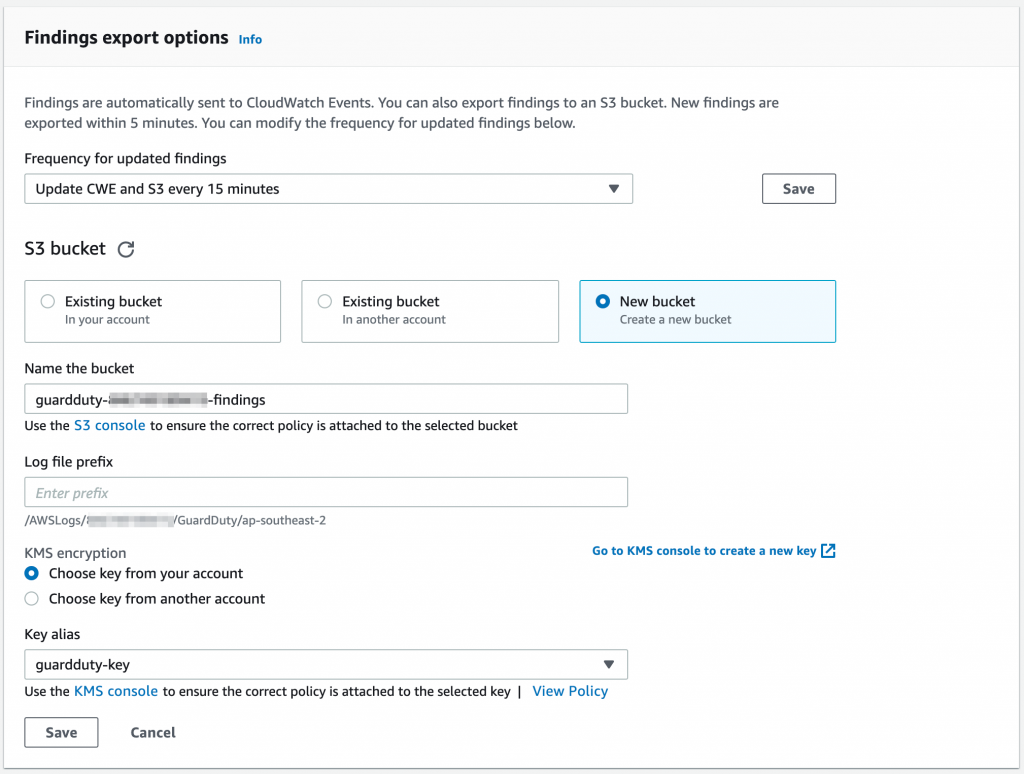This screenshot has height=774, width=1024.
Task: Click the Name the bucket input field
Action: pyautogui.click(x=326, y=399)
